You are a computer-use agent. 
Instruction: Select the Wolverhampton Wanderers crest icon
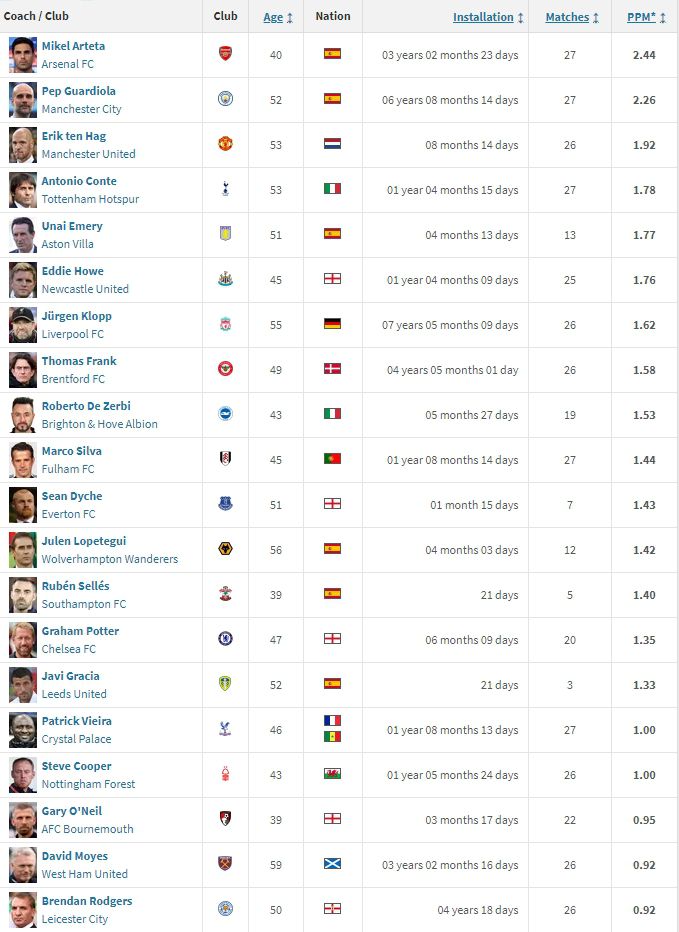226,549
